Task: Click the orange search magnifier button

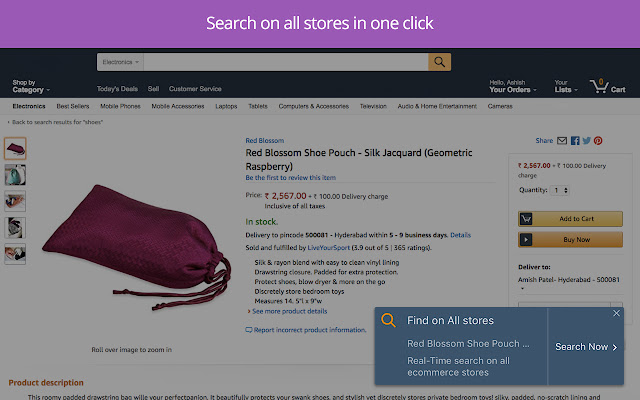Action: tap(439, 62)
